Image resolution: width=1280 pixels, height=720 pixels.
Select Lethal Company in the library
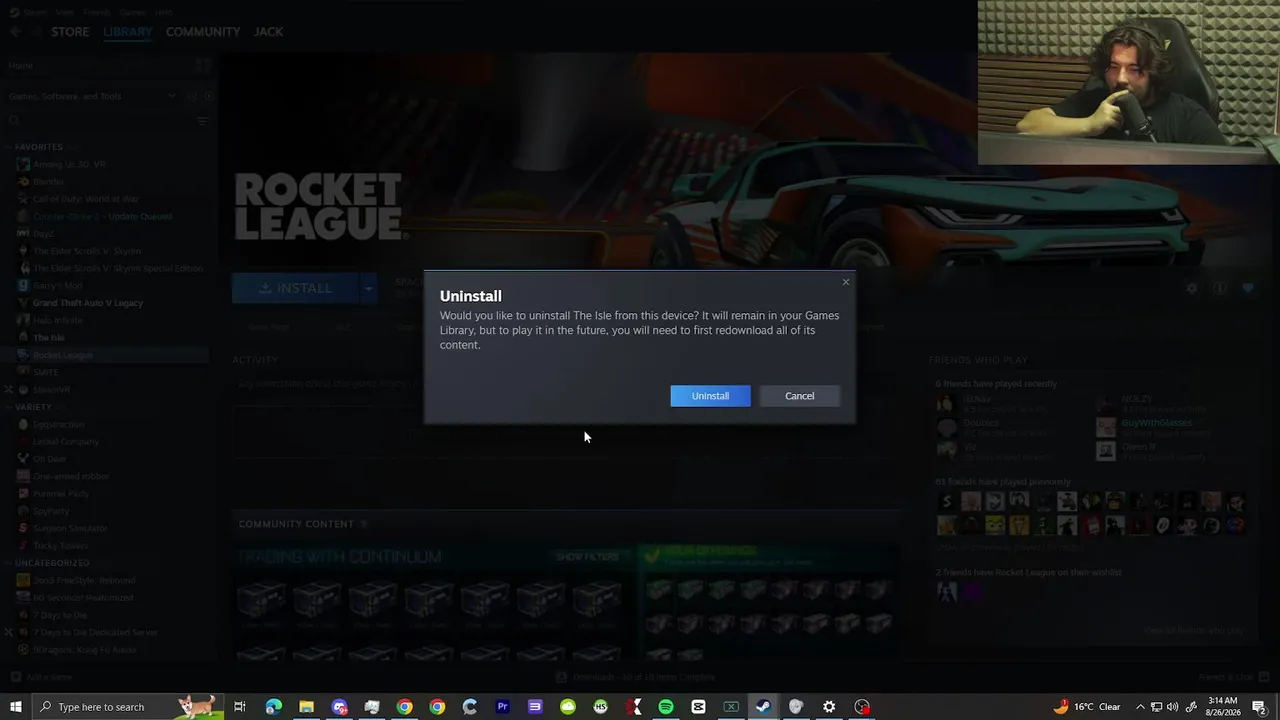pos(66,441)
